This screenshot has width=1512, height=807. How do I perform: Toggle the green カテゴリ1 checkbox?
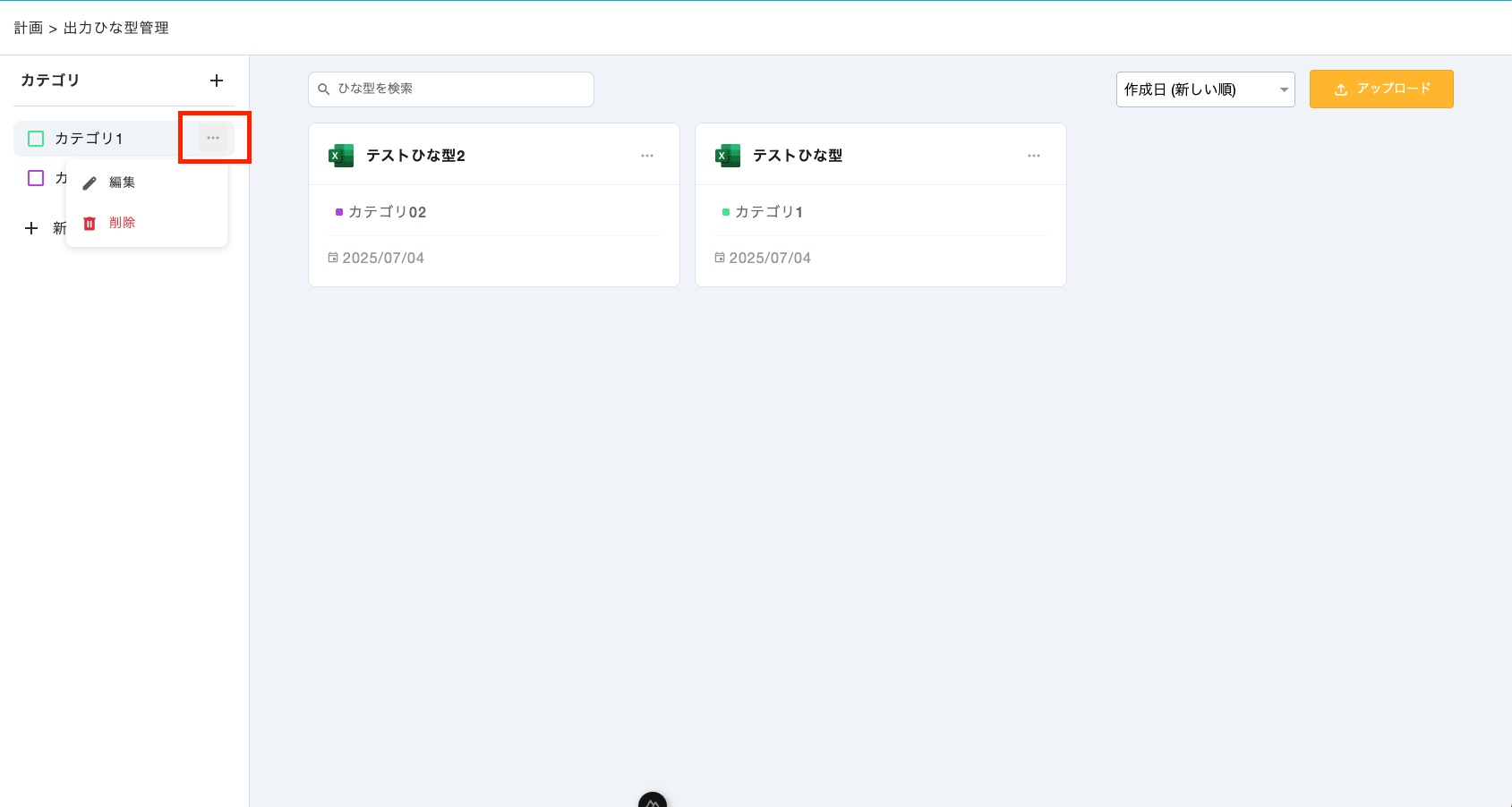click(36, 139)
